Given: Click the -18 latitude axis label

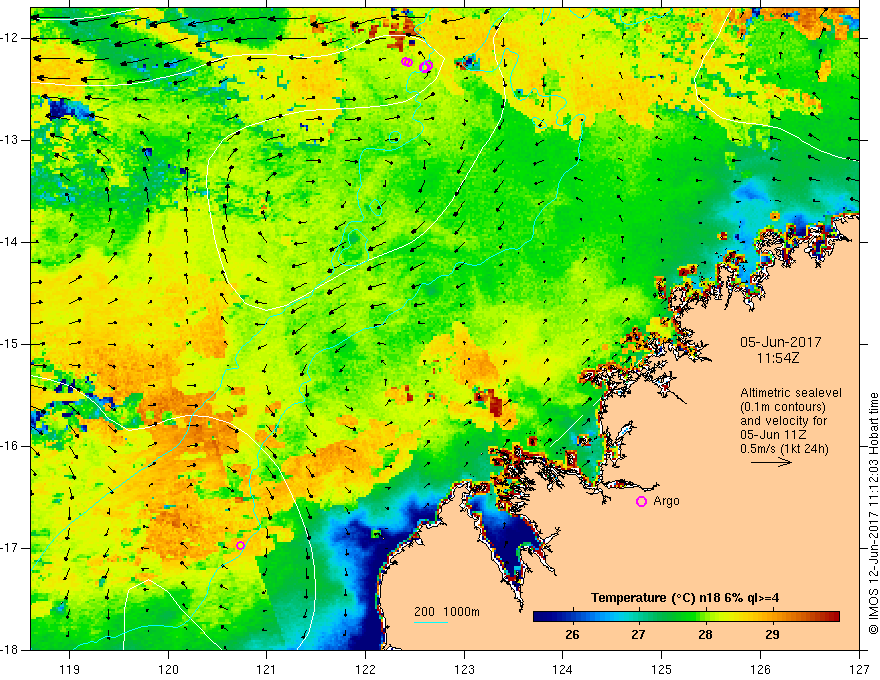Looking at the screenshot, I should (10, 650).
